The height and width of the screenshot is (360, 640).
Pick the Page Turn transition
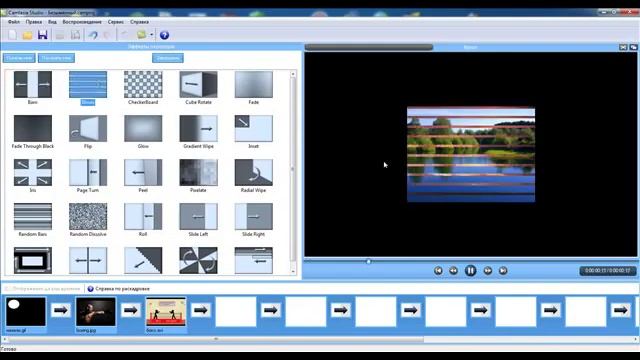click(x=88, y=173)
